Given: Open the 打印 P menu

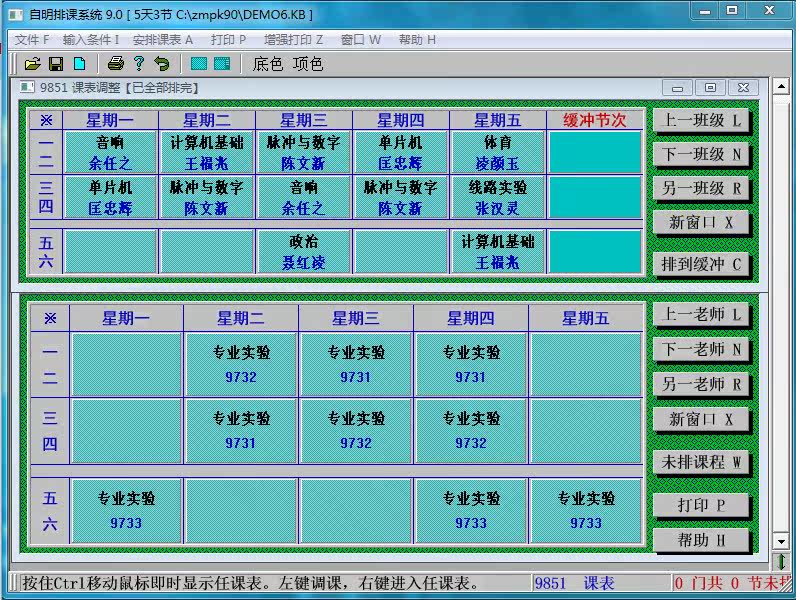Looking at the screenshot, I should click(x=228, y=40).
